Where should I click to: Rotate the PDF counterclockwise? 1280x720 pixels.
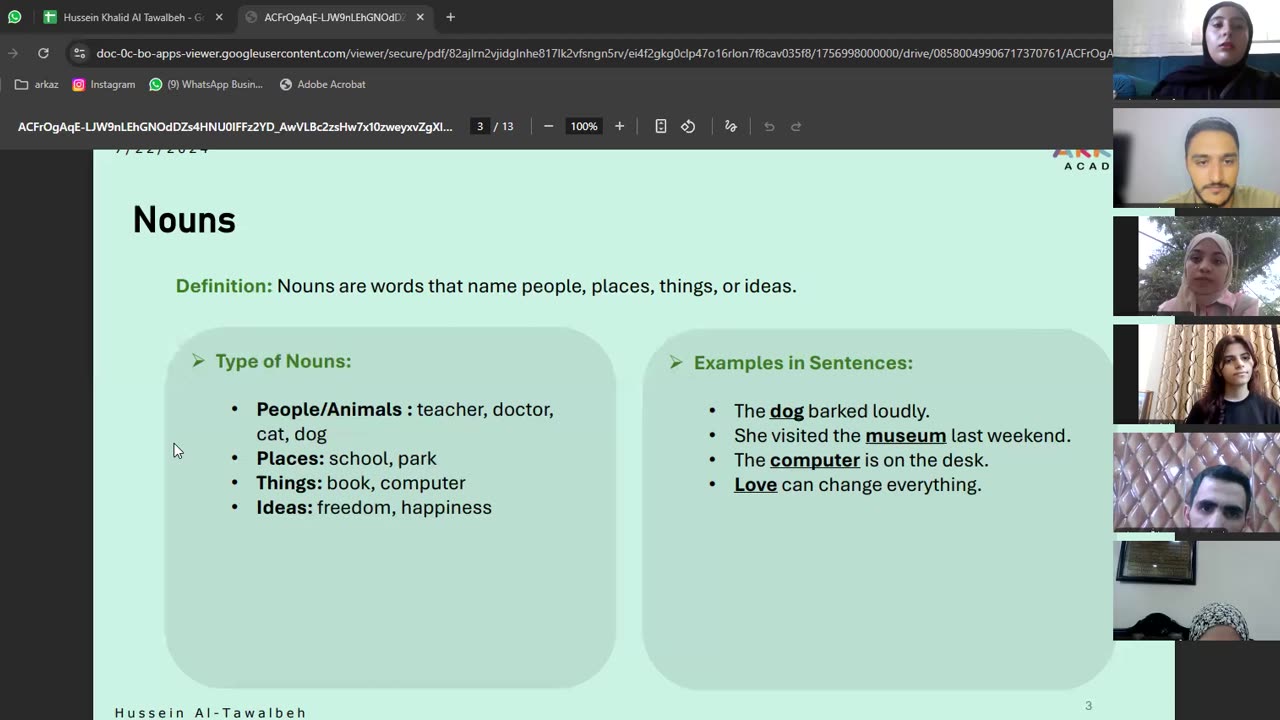(688, 127)
